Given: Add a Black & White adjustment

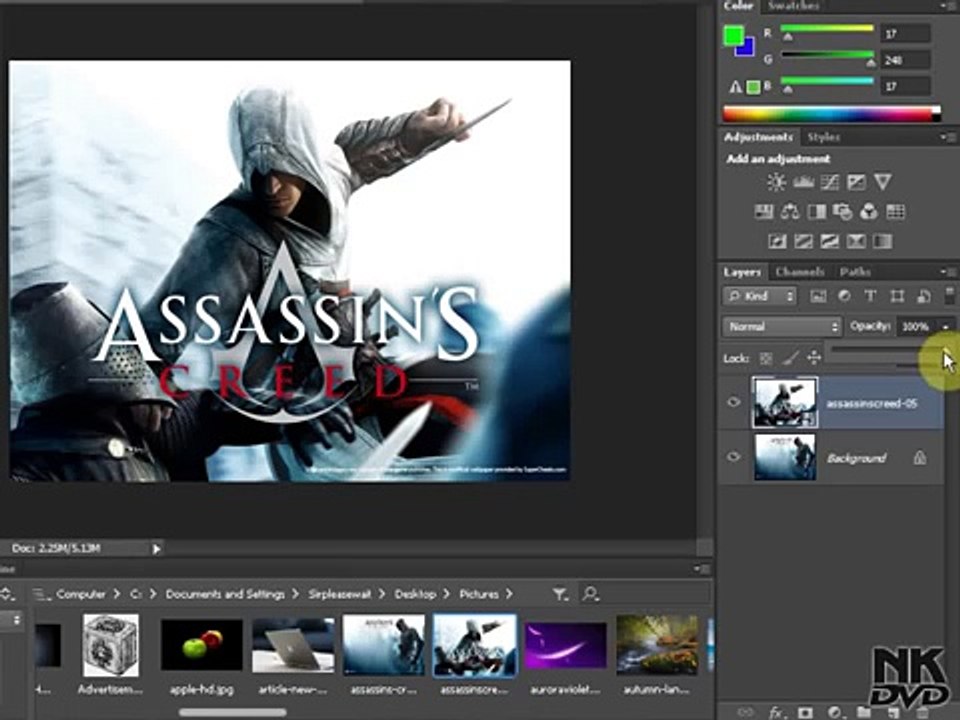Looking at the screenshot, I should pyautogui.click(x=817, y=212).
